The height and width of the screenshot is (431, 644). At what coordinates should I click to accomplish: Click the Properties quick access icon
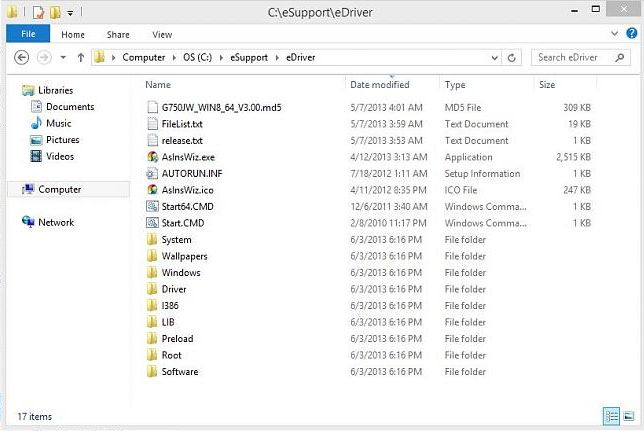pyautogui.click(x=38, y=12)
